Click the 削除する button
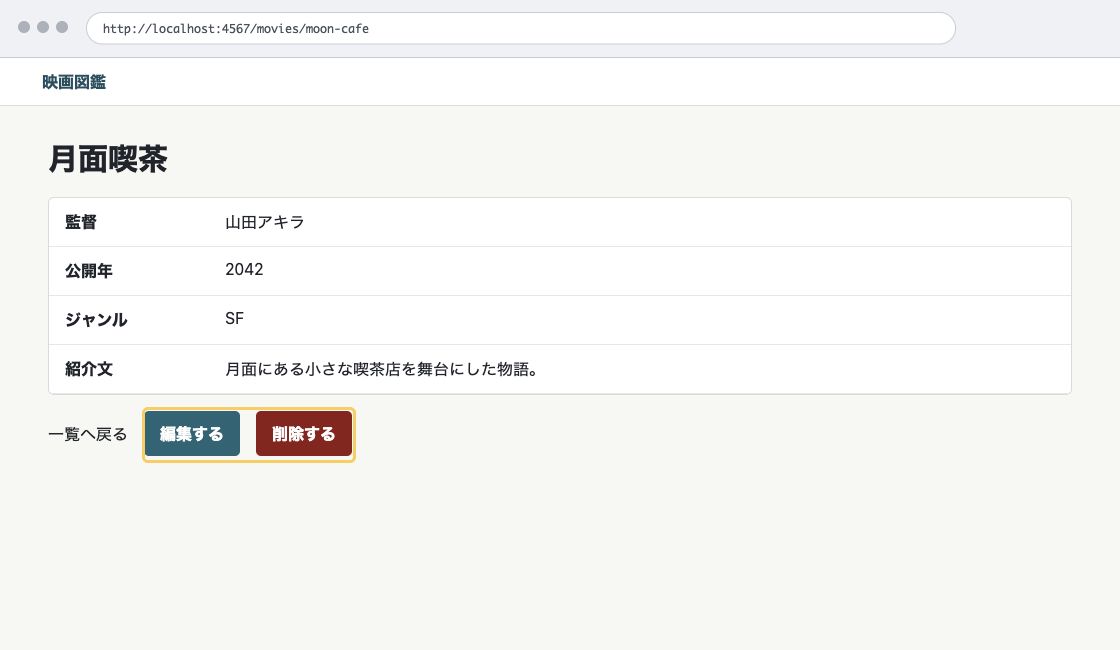 pos(304,434)
